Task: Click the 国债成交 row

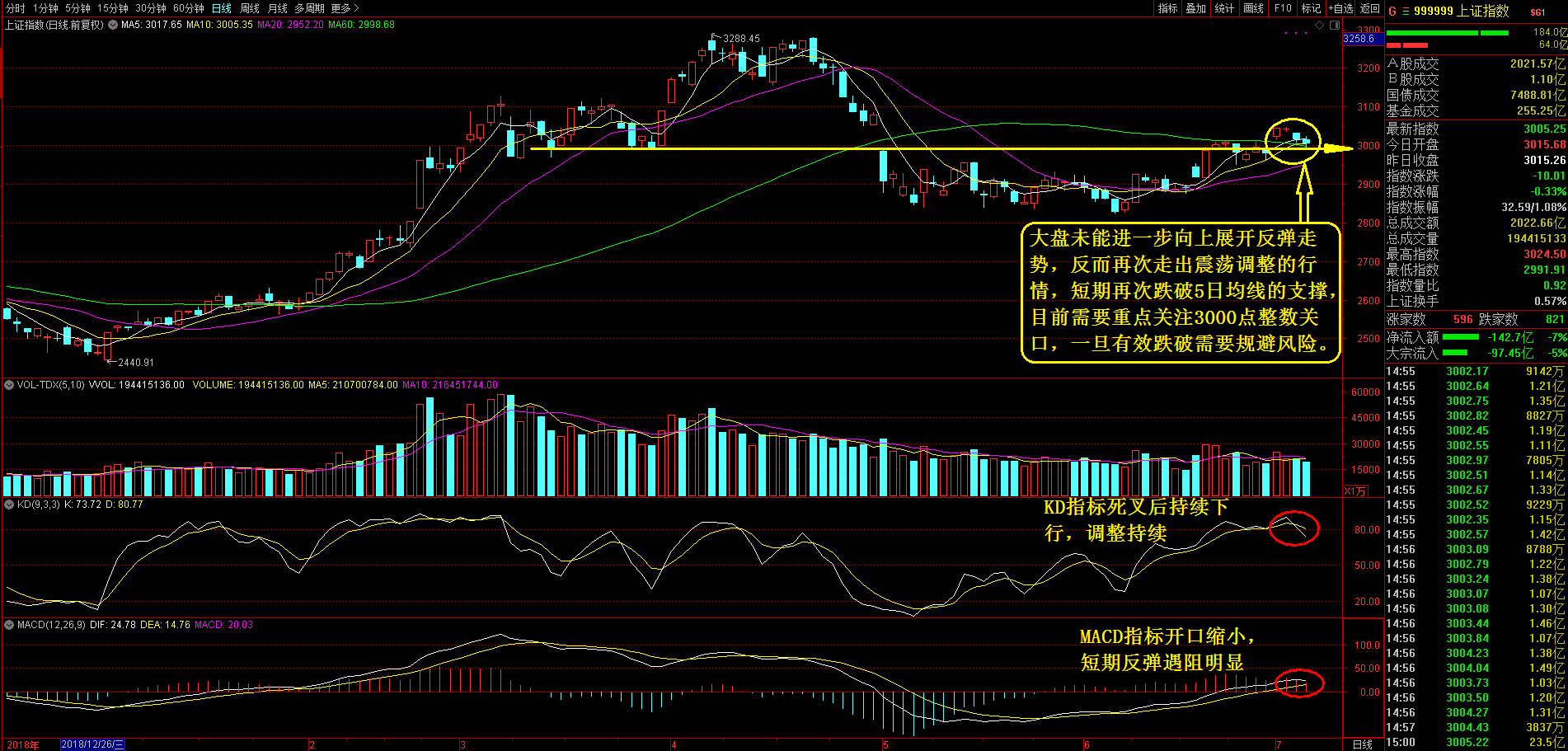Action: coord(1476,95)
